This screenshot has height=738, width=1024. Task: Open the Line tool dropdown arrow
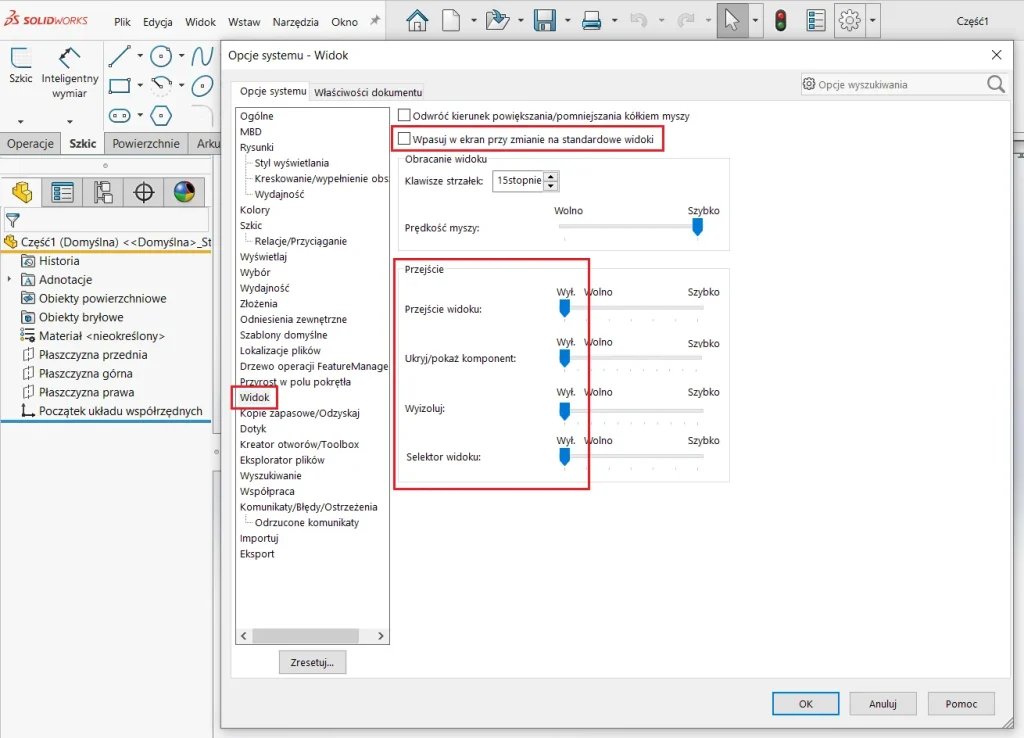(x=140, y=56)
